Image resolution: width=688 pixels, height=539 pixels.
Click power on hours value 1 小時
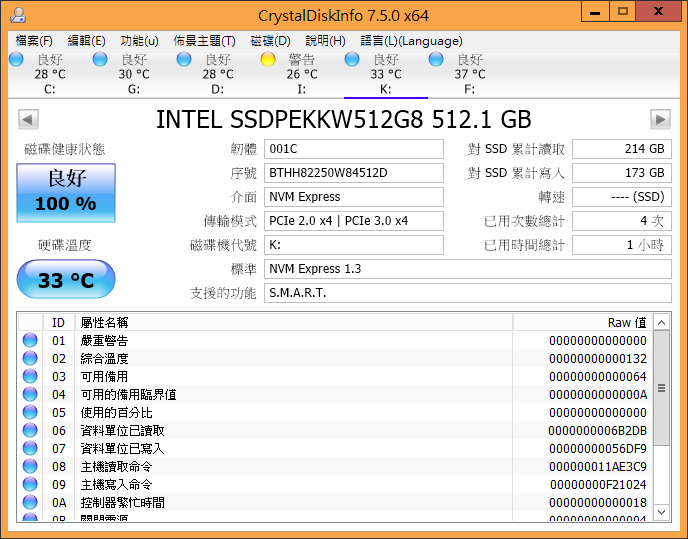coord(622,245)
